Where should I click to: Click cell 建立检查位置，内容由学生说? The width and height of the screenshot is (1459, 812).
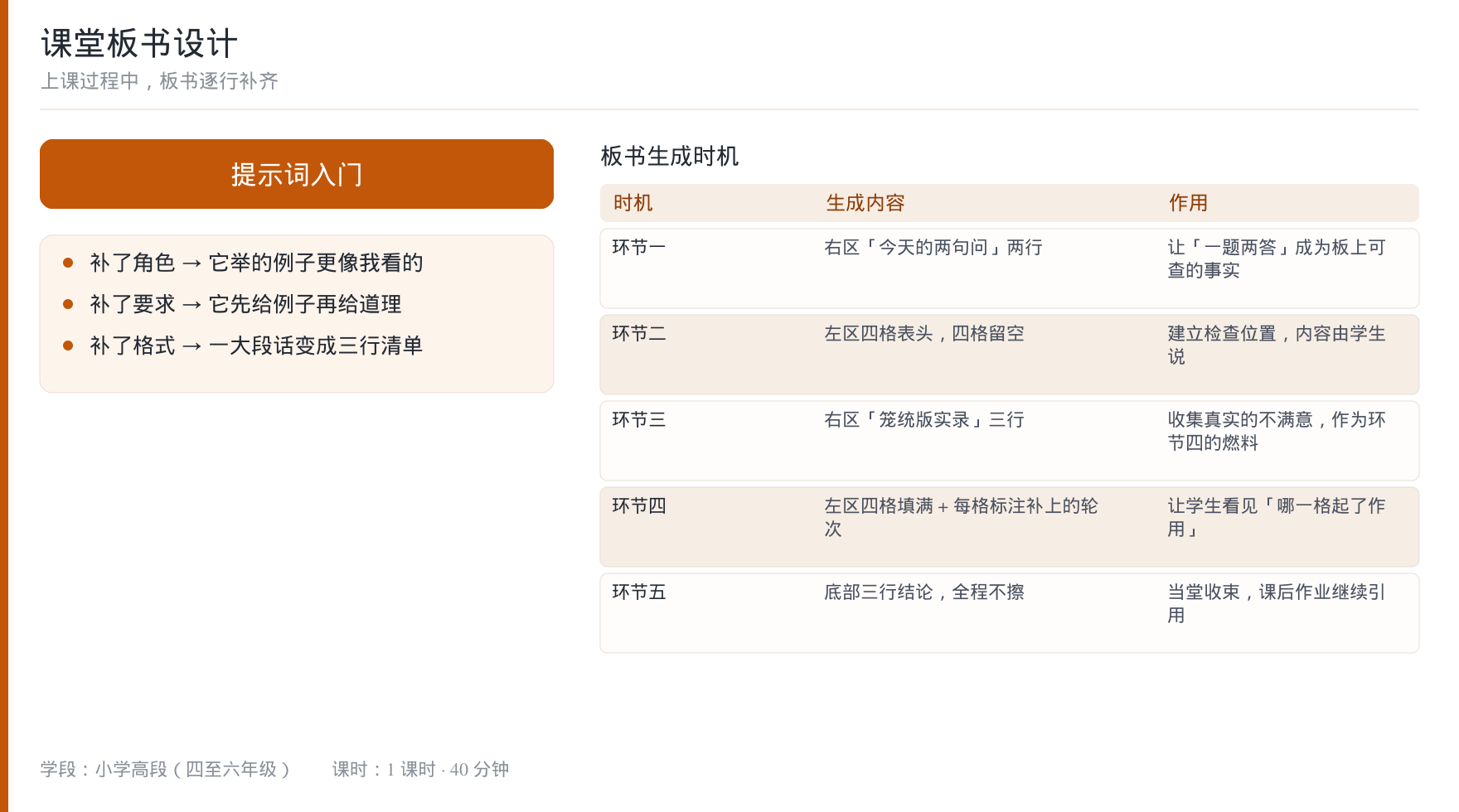pyautogui.click(x=1277, y=345)
